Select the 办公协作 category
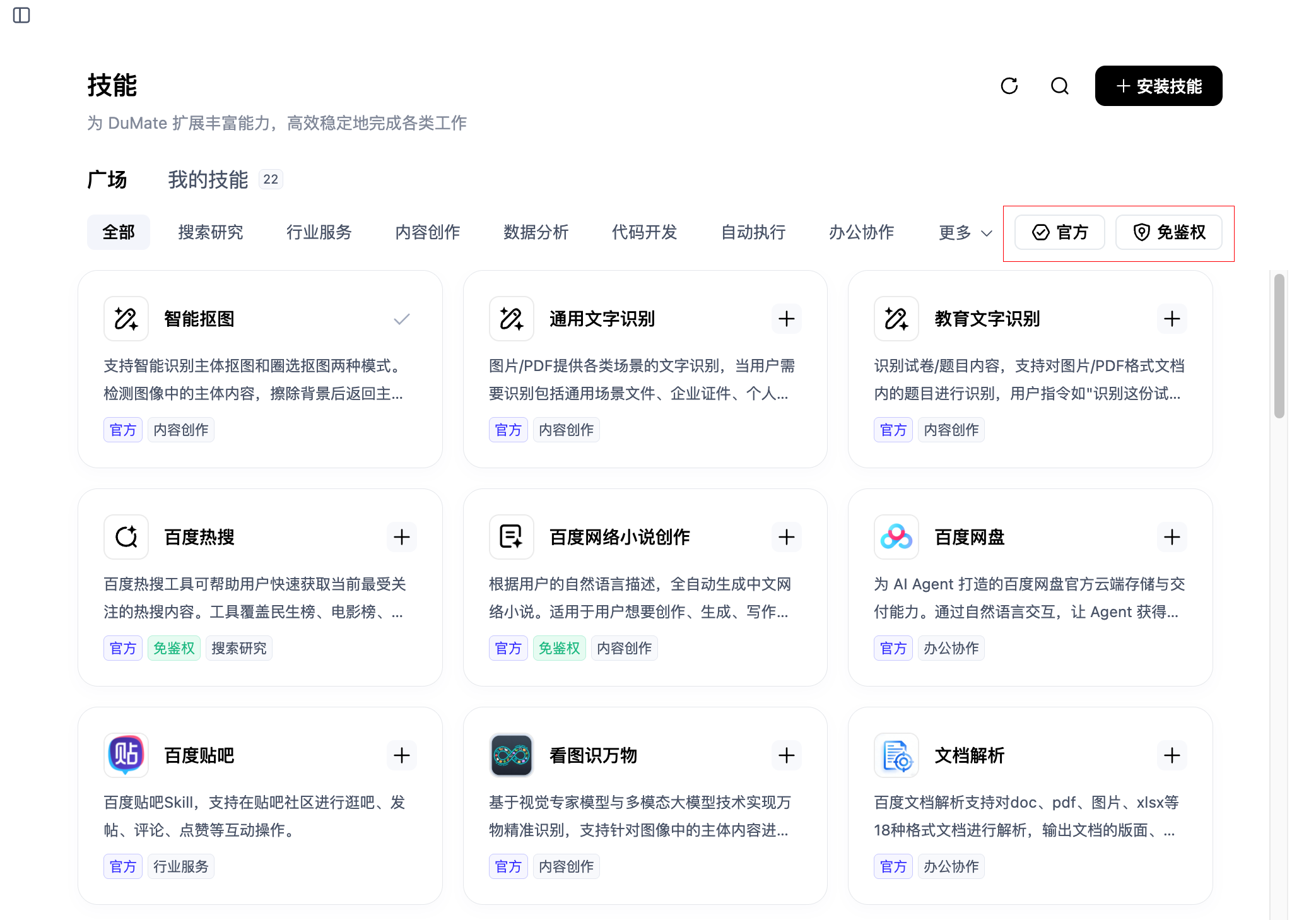 click(862, 232)
